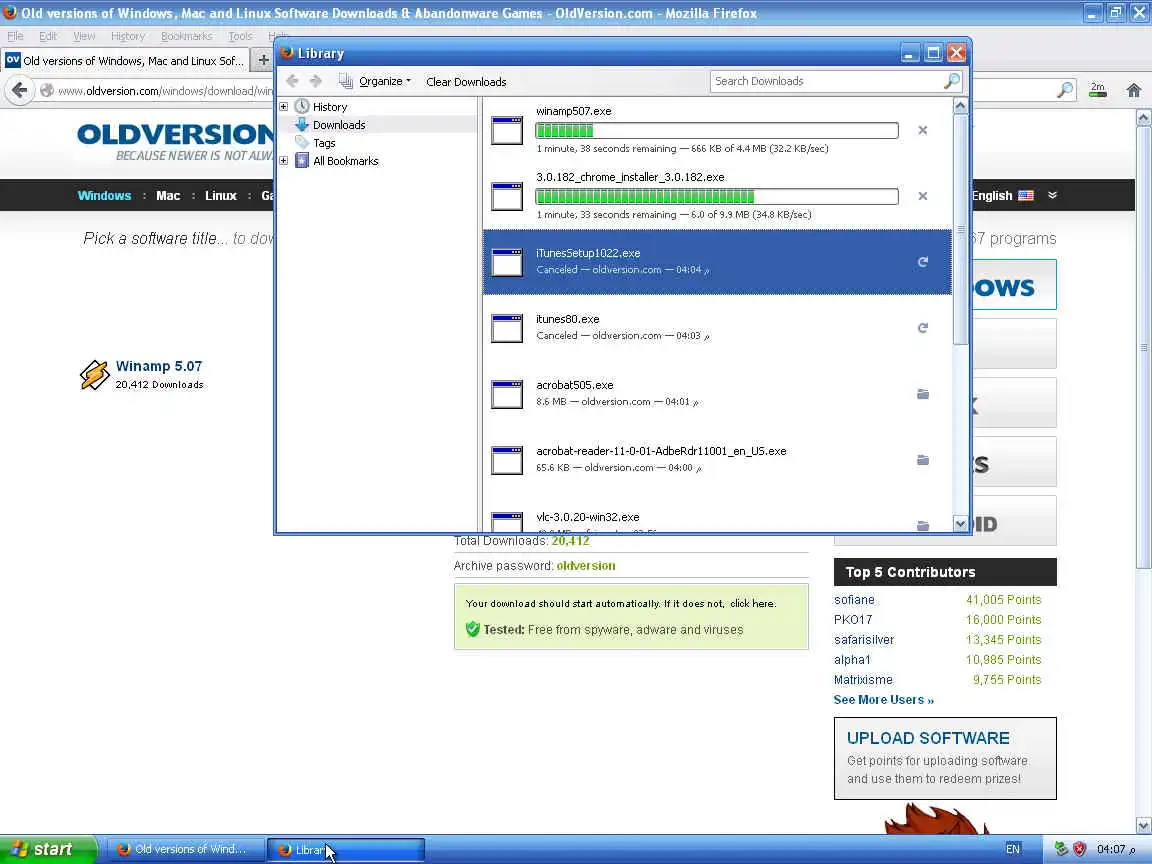Click the Windows nav link
Viewport: 1152px width, 864px height.
point(104,195)
